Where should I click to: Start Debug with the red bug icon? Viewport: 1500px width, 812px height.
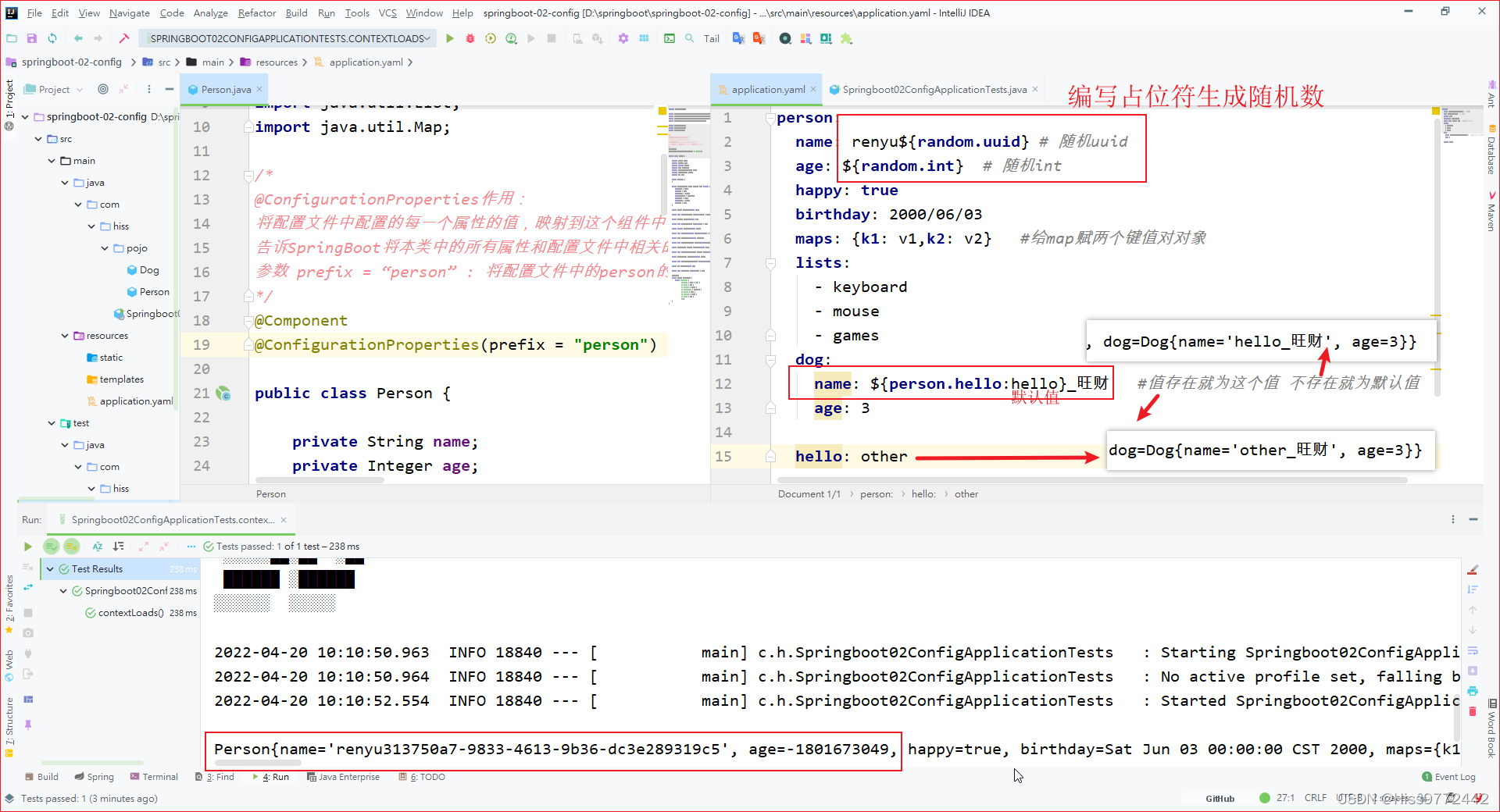470,38
